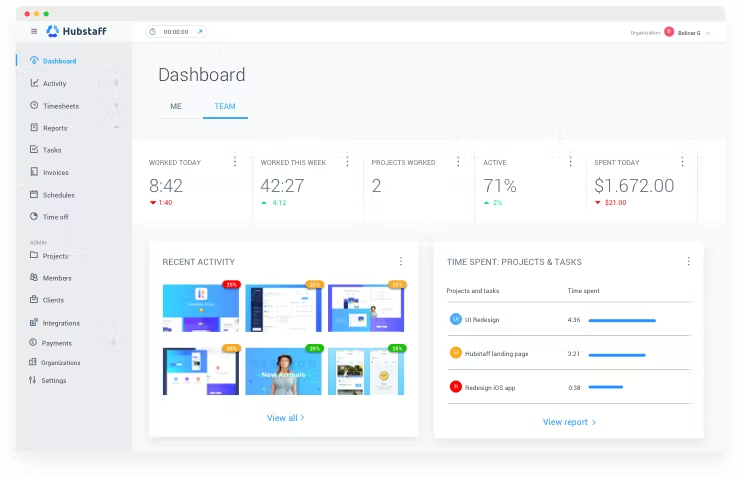Click the Members people icon
Viewport: 742px width, 477px height.
tap(34, 277)
